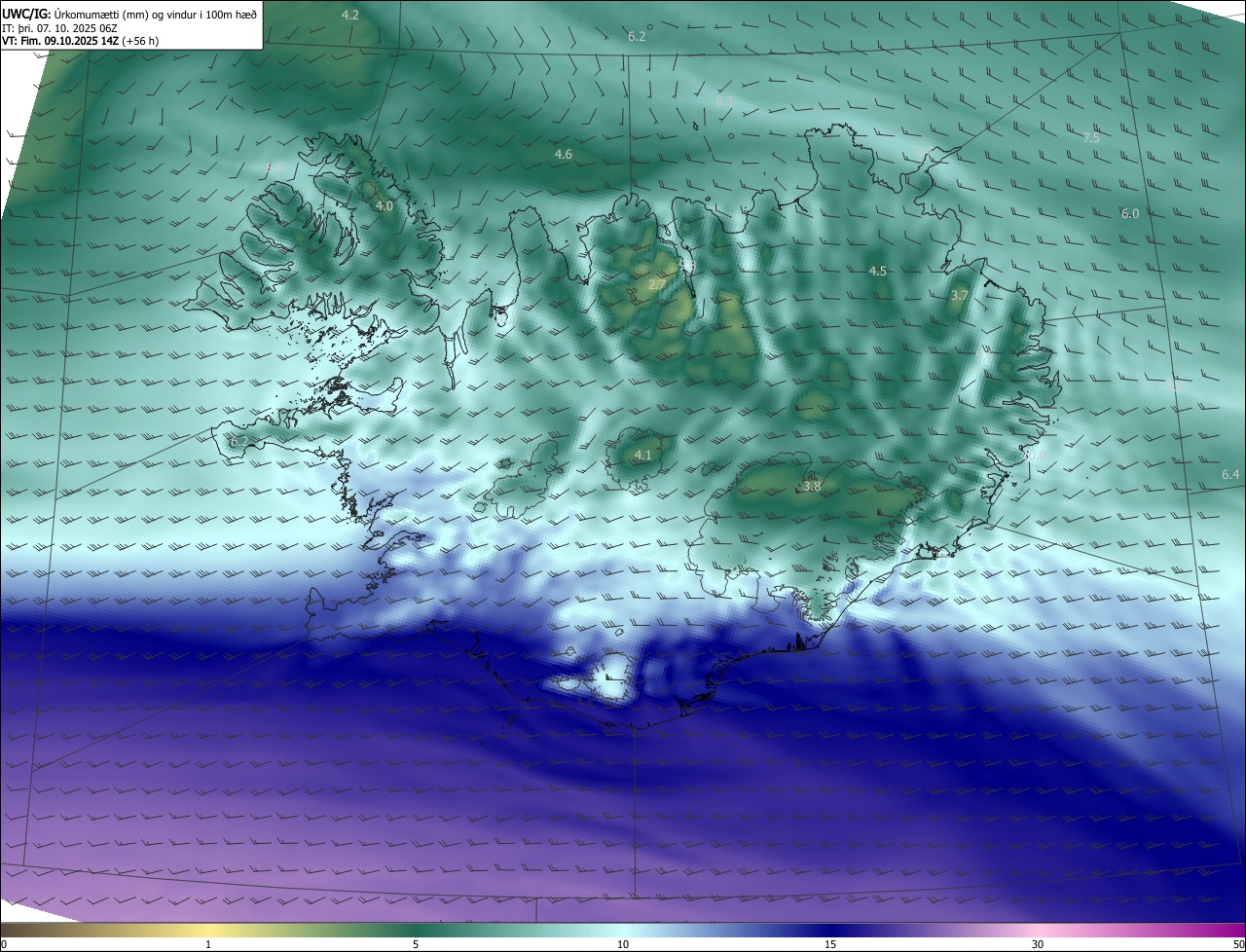Click the colour scale label 1
The image size is (1246, 952).
point(208,944)
